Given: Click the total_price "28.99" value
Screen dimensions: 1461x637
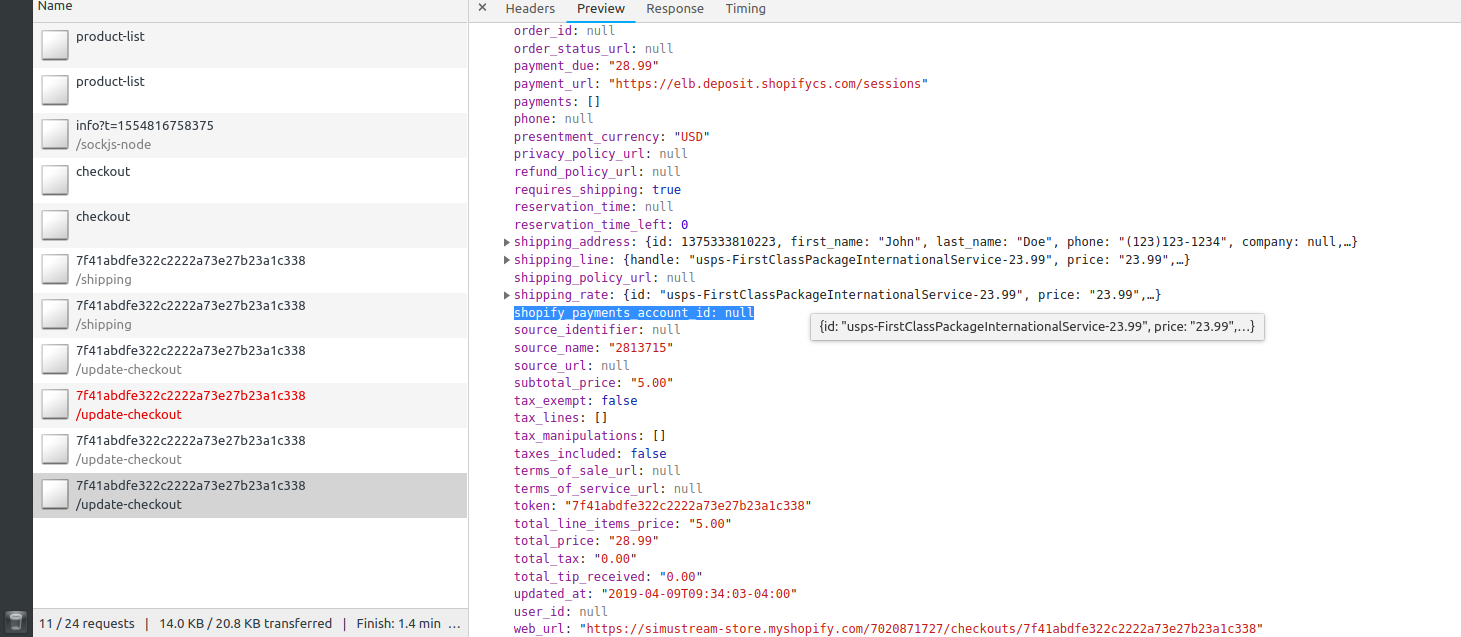Looking at the screenshot, I should click(633, 541).
